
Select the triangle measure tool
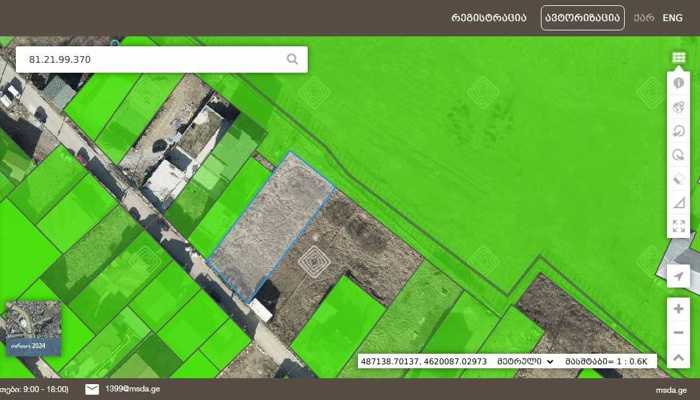pyautogui.click(x=679, y=203)
